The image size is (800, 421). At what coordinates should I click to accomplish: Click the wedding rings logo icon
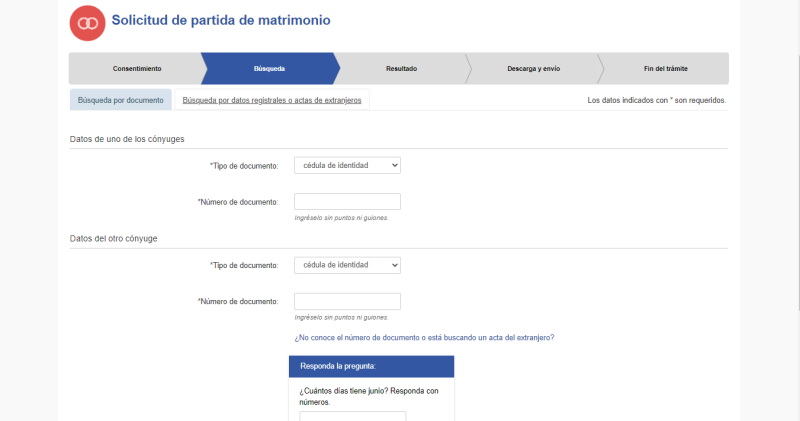click(x=88, y=22)
